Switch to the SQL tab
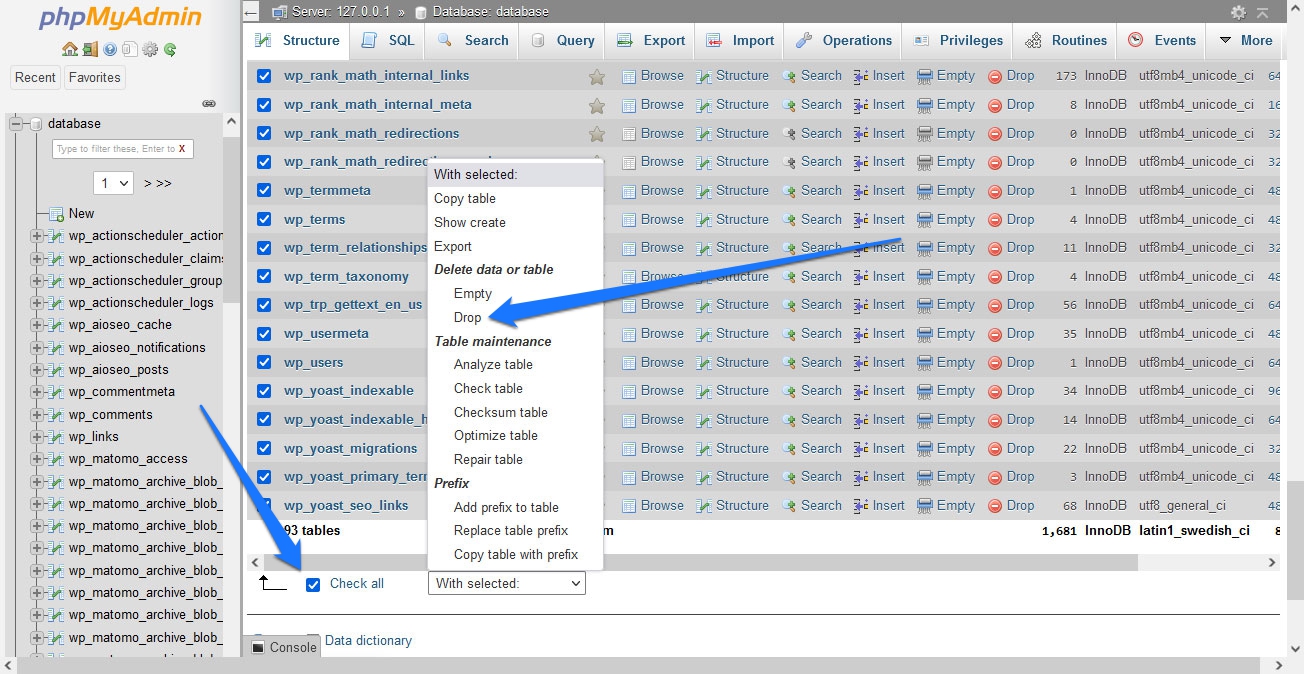 tap(387, 41)
